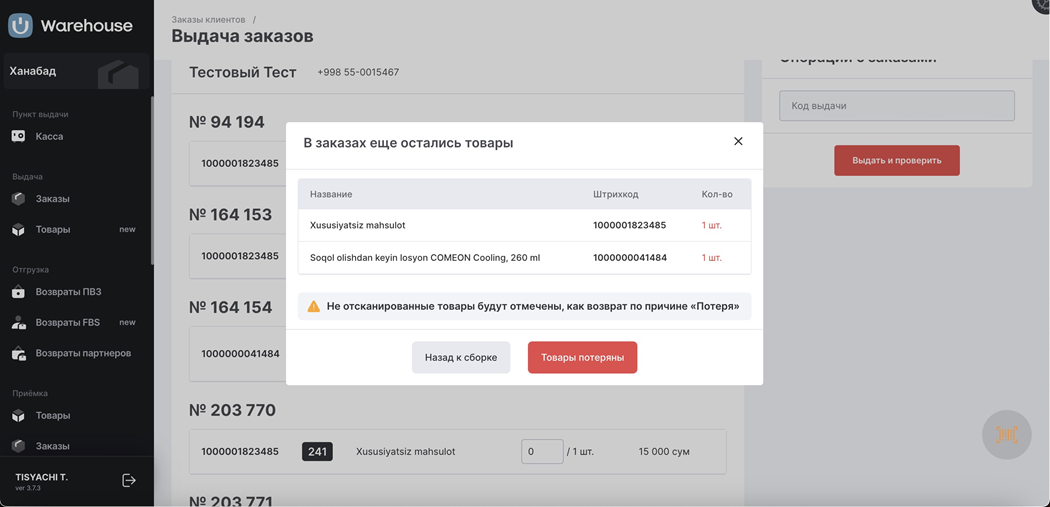The image size is (1050, 507).
Task: Open Возвраты партнеров page
Action: click(x=82, y=353)
